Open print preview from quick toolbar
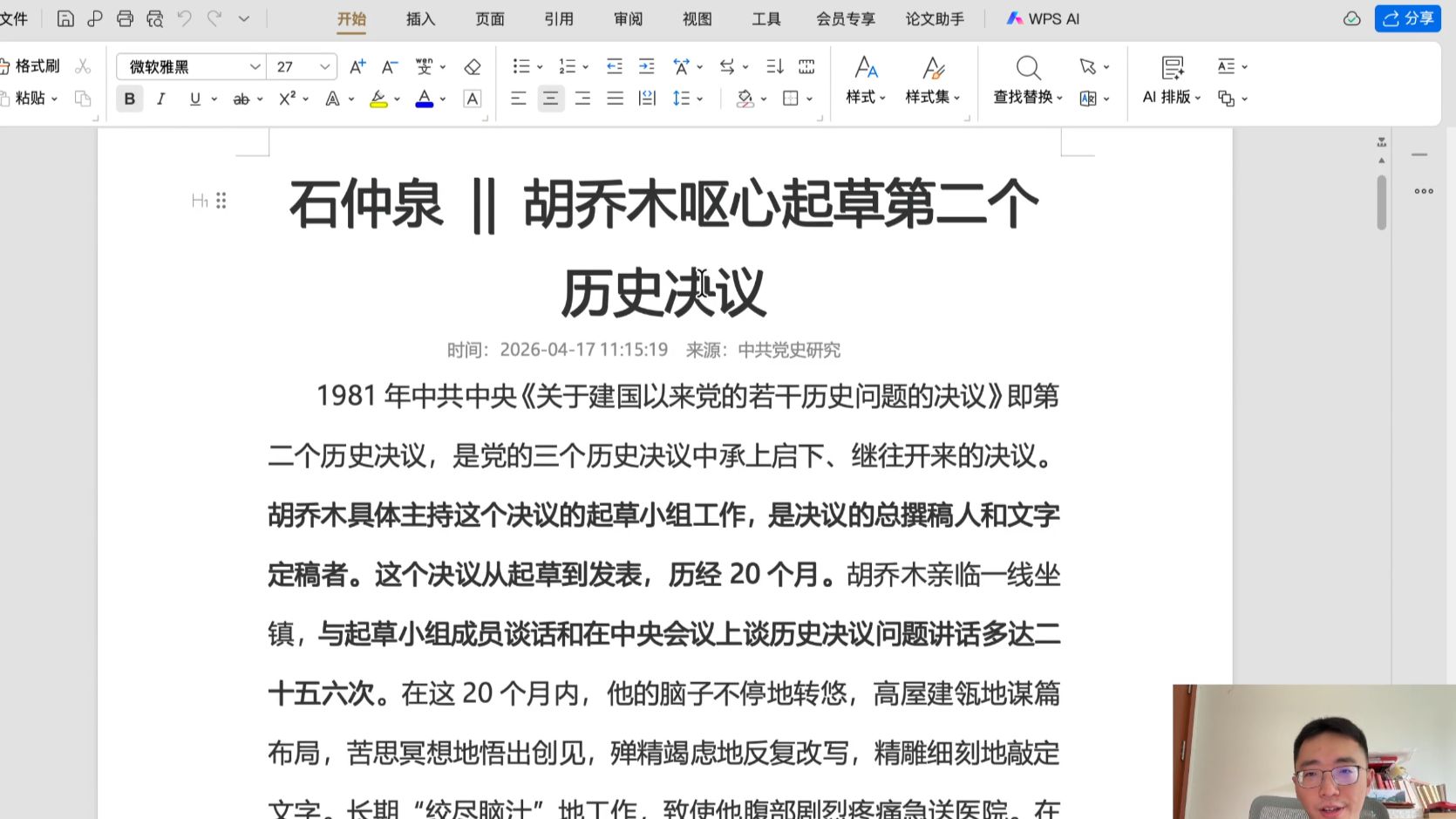The image size is (1456, 819). pyautogui.click(x=155, y=18)
